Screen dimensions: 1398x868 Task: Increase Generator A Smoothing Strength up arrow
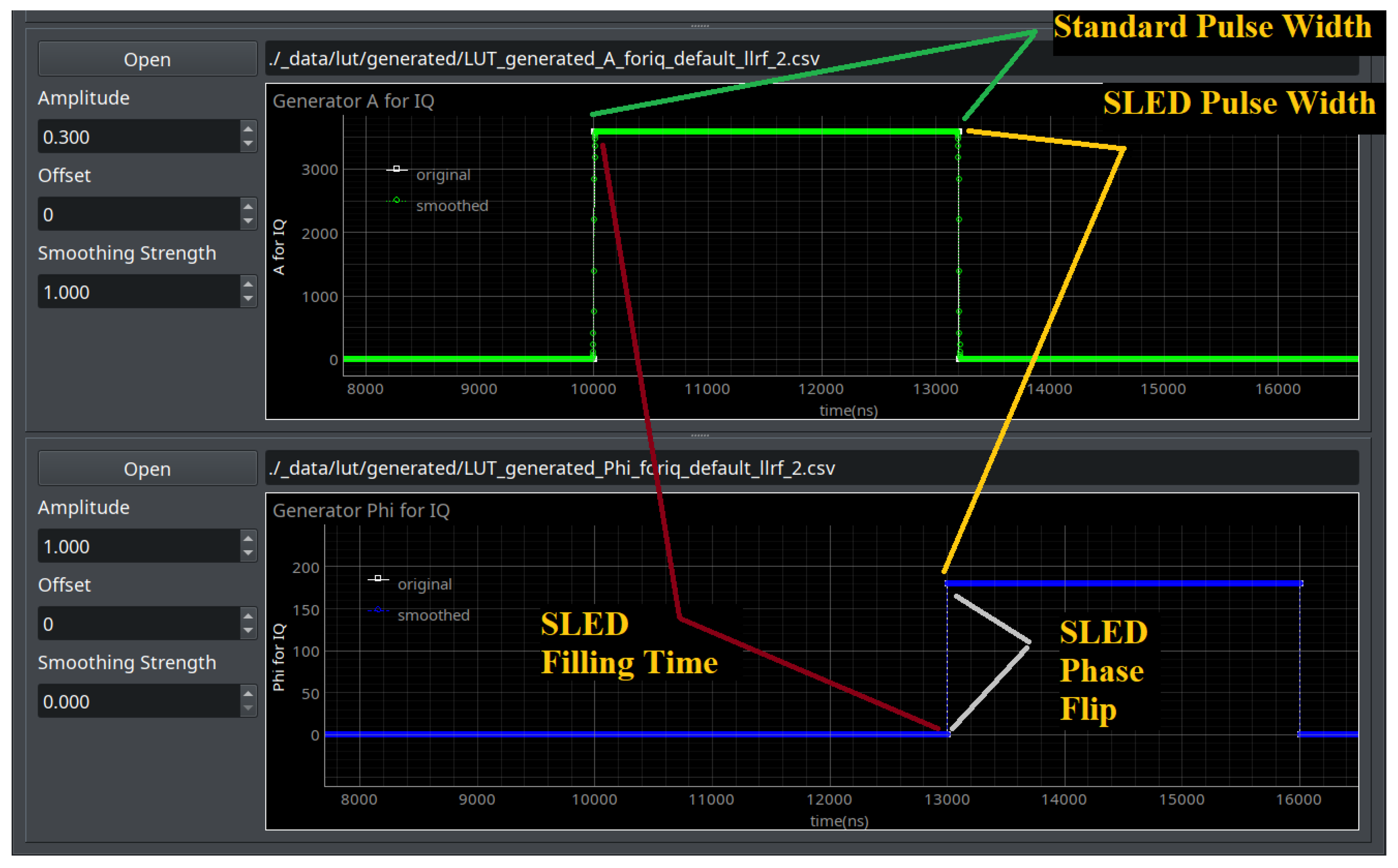248,284
